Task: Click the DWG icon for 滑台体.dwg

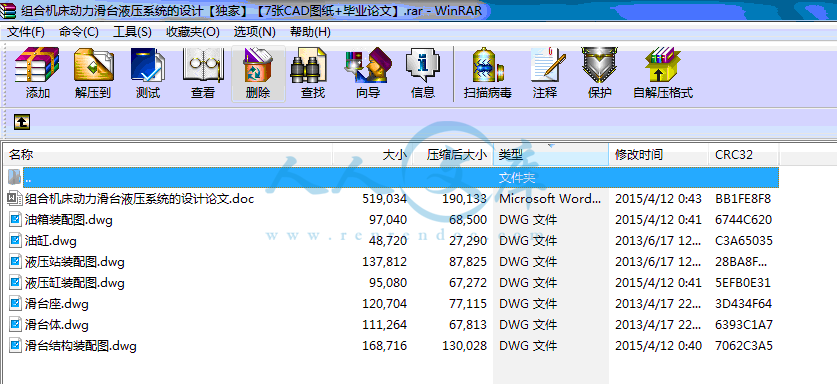Action: tap(15, 325)
